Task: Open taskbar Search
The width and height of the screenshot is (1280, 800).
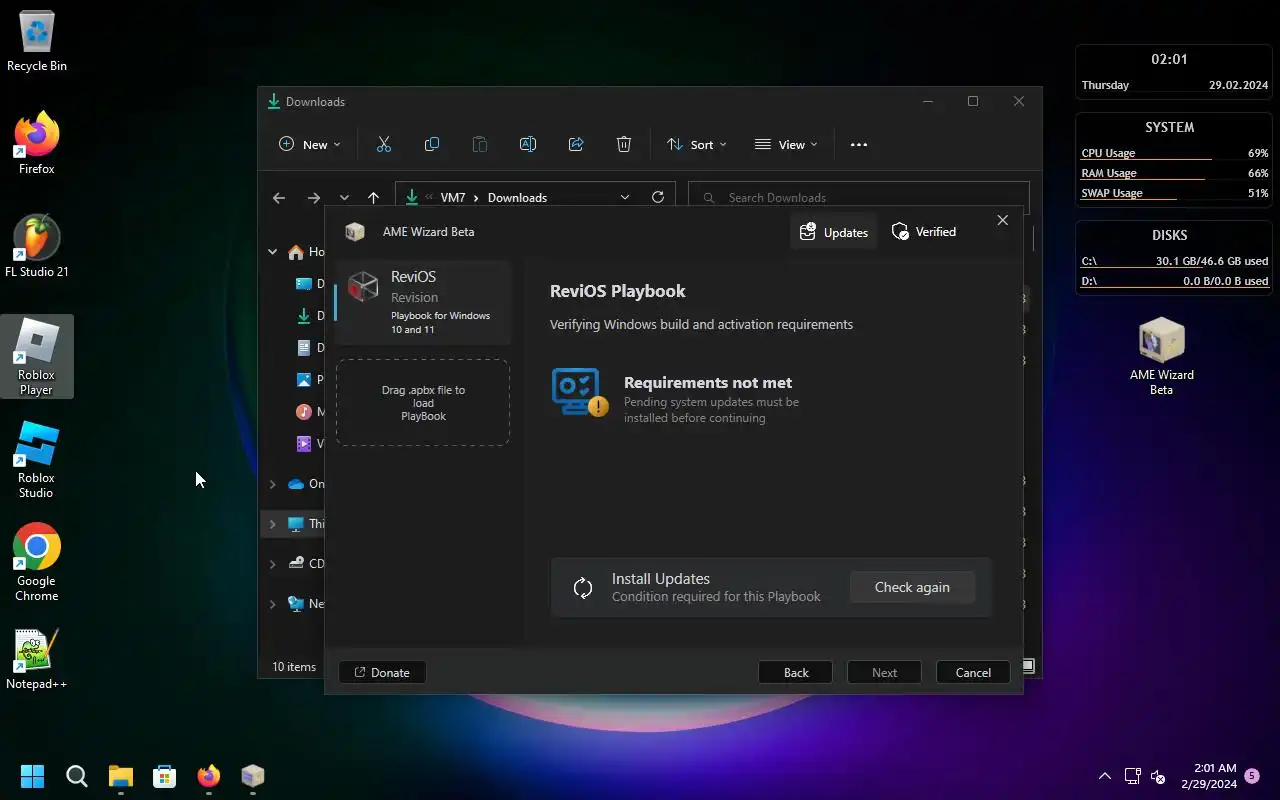Action: click(77, 776)
